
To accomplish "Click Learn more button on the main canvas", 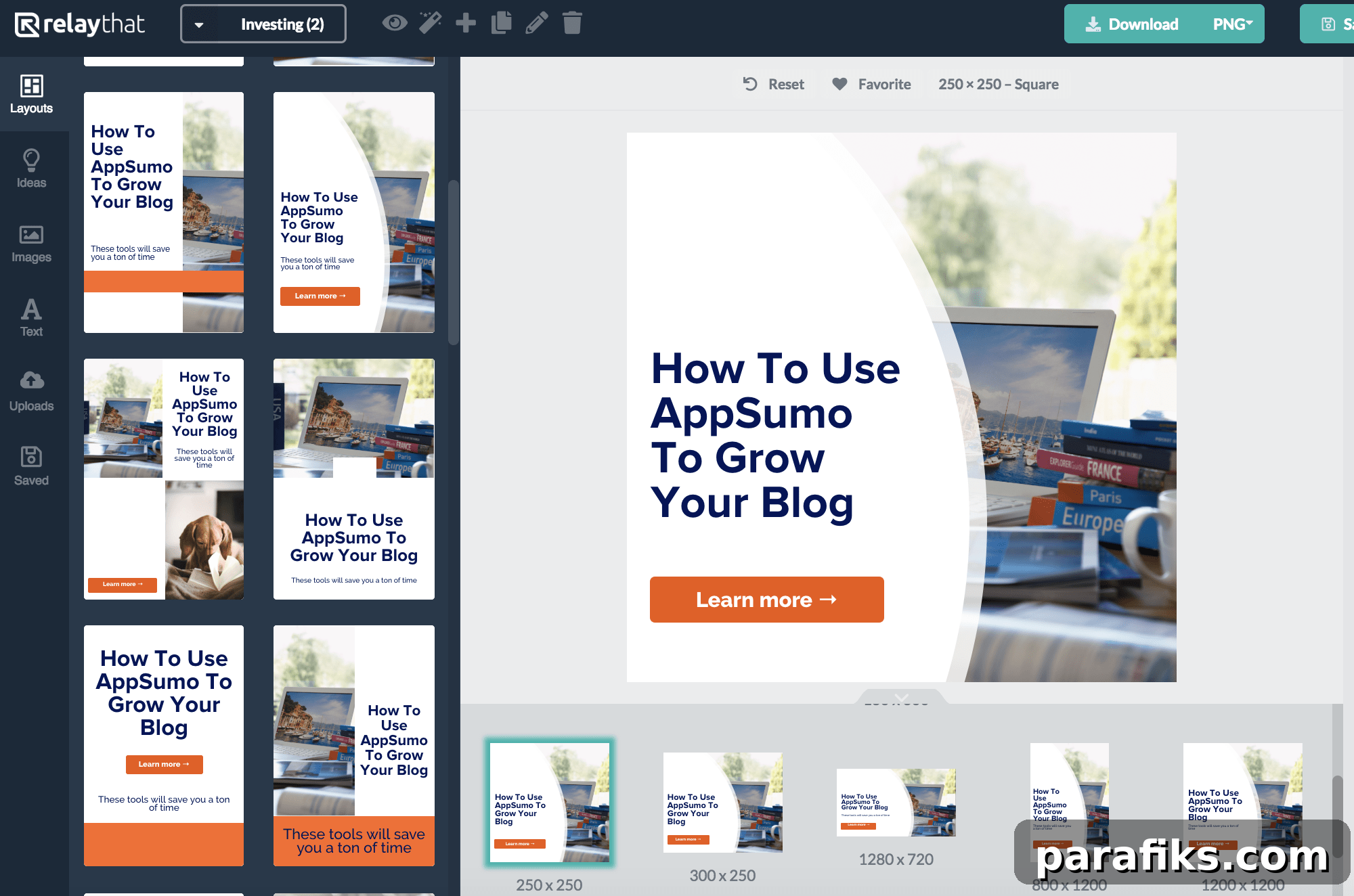I will (x=767, y=600).
